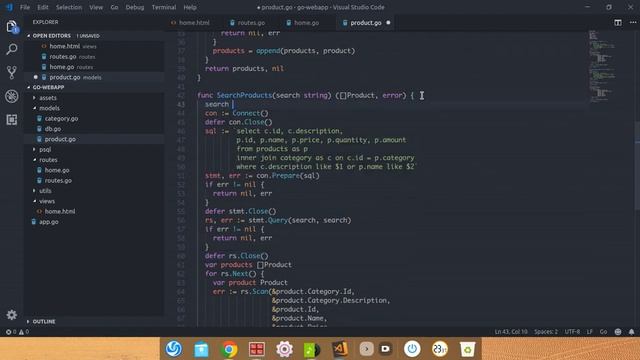Select product.go in Open Editors list
This screenshot has width=640, height=360.
[x=64, y=77]
